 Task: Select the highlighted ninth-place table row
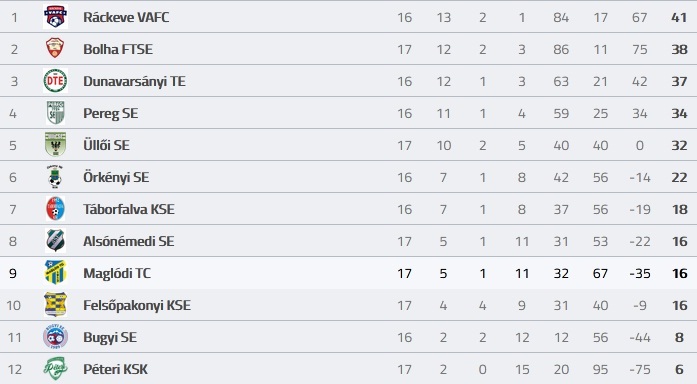pyautogui.click(x=348, y=273)
